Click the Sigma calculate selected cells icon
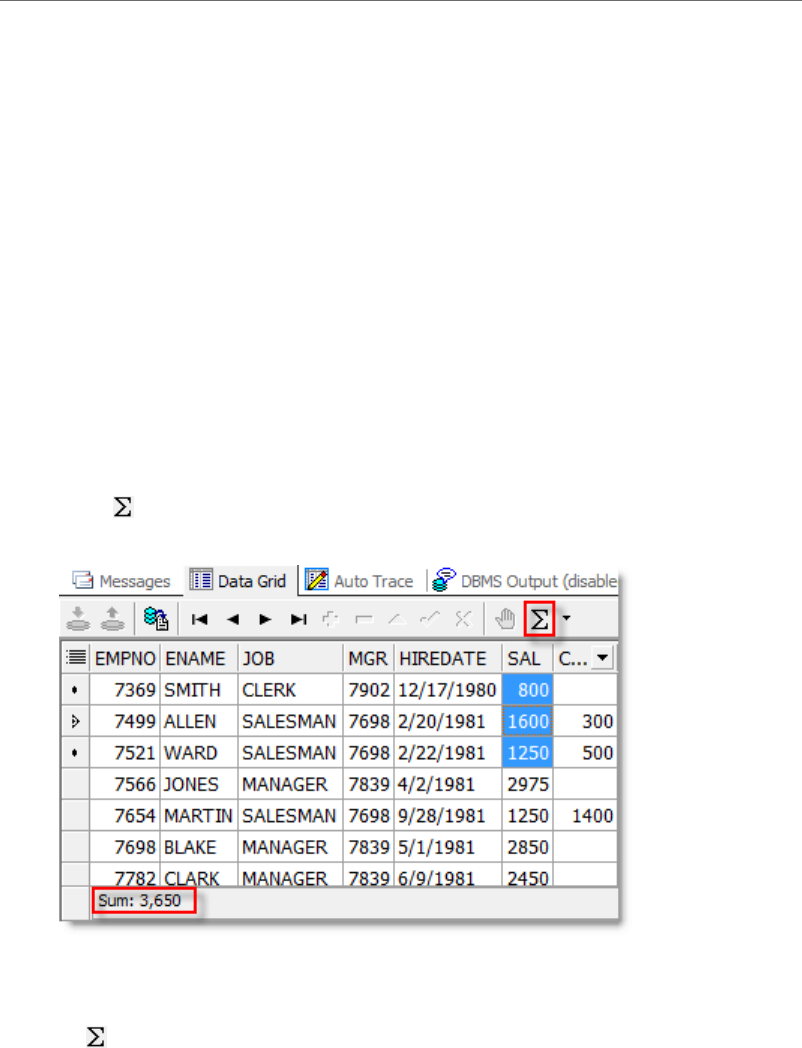802x1048 pixels. [x=539, y=619]
